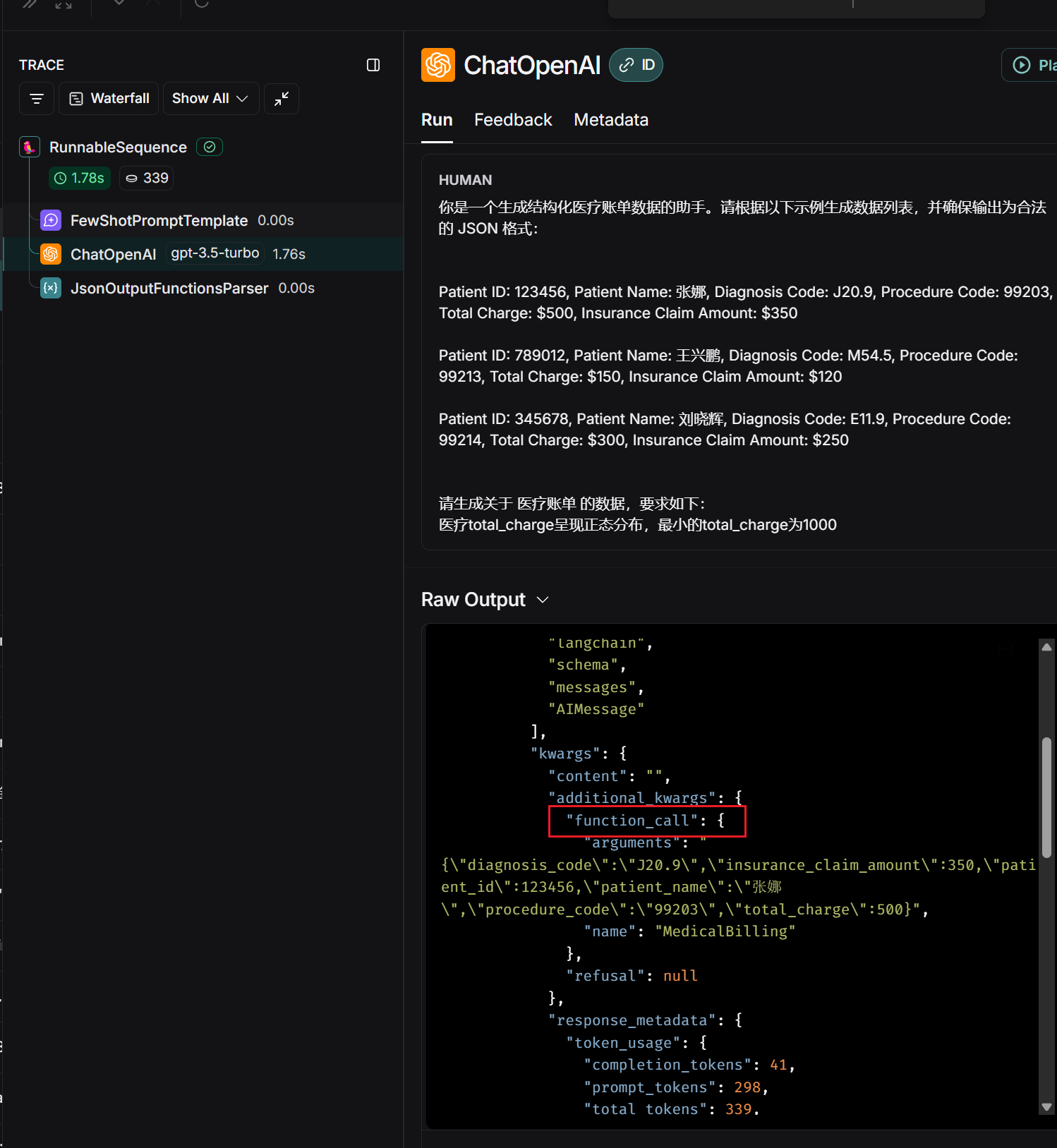This screenshot has height=1148, width=1057.
Task: Click the "refusal": null line
Action: point(632,976)
